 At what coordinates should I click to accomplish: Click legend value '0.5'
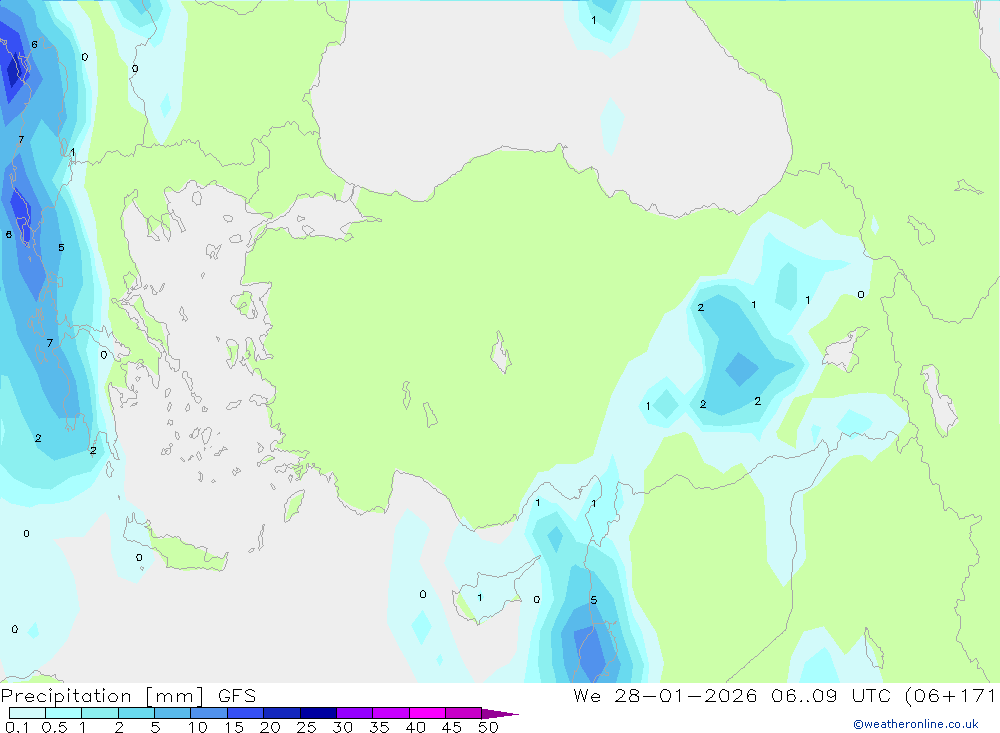(x=54, y=727)
